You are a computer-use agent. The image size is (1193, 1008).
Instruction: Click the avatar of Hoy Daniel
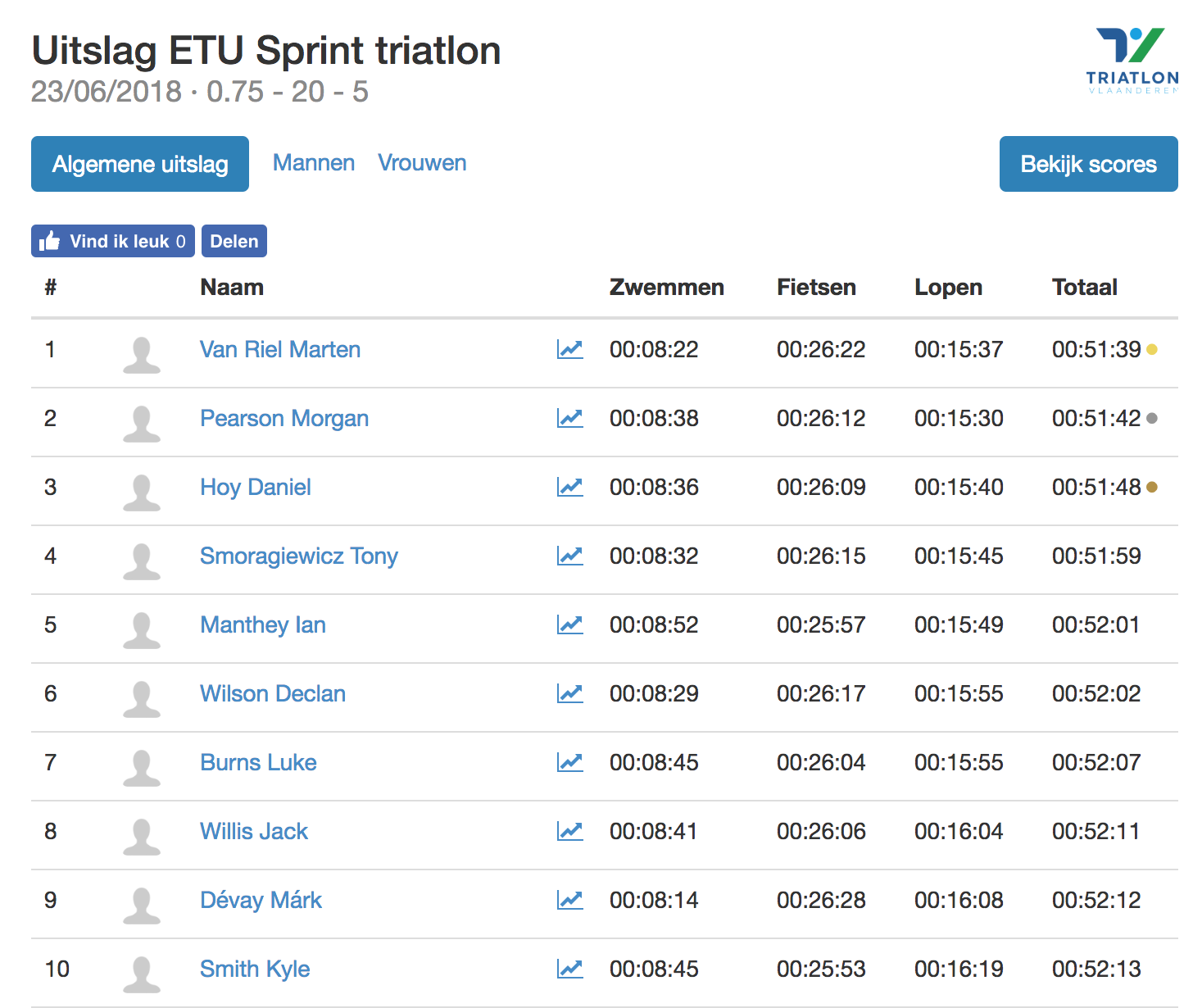pyautogui.click(x=142, y=493)
